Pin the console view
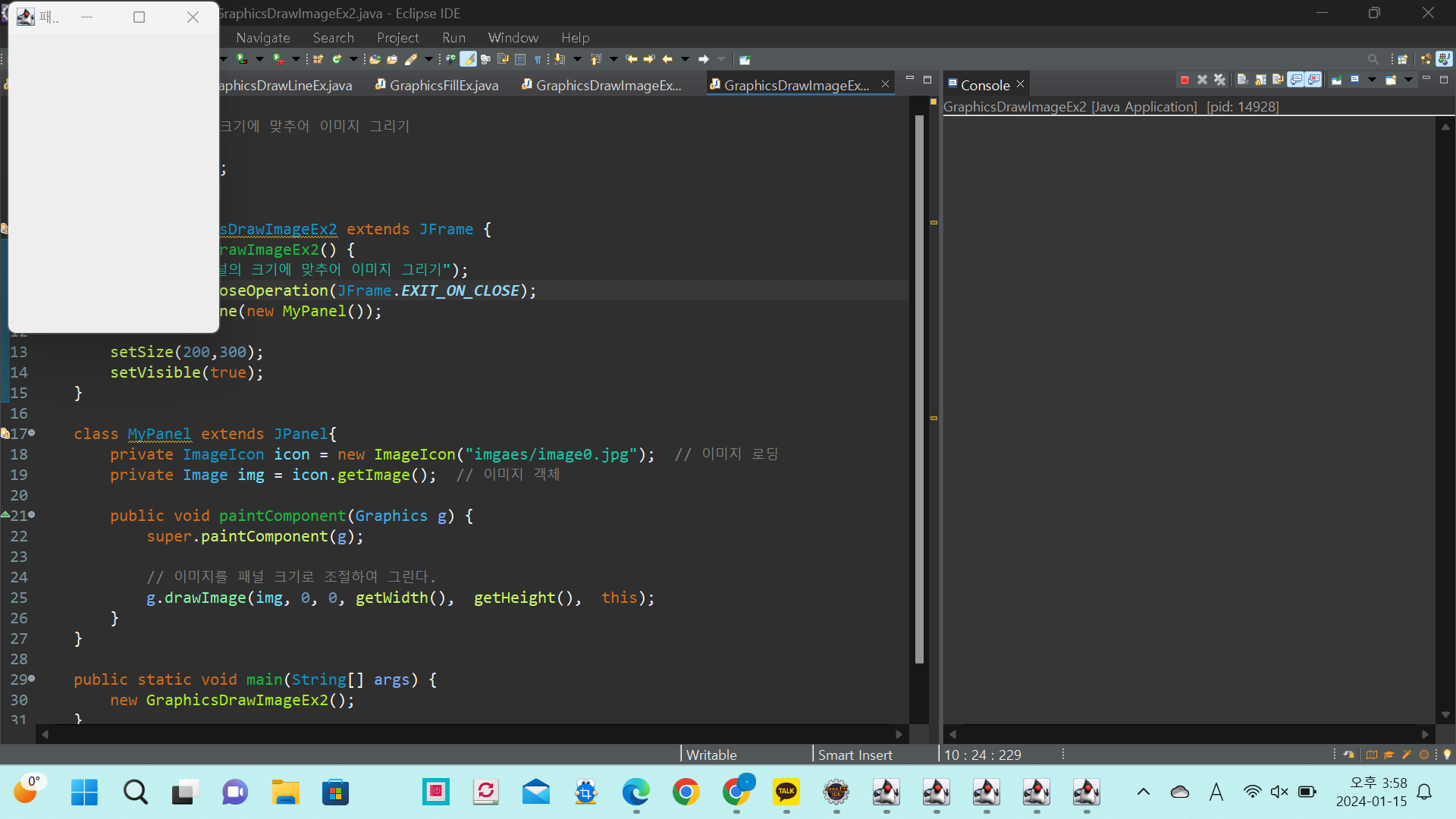This screenshot has height=819, width=1456. click(1336, 80)
